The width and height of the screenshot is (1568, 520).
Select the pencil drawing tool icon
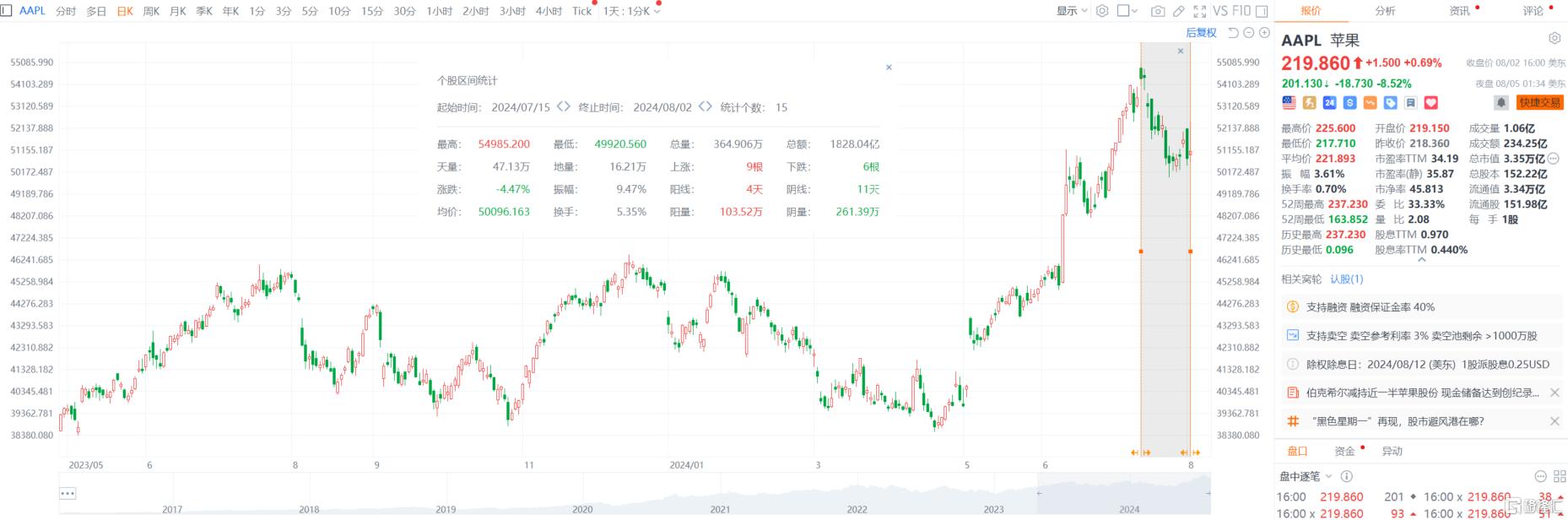(1179, 11)
